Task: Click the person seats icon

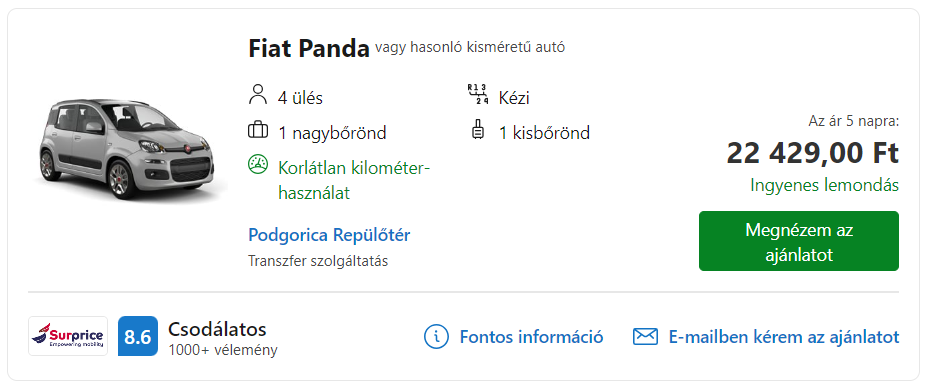Action: [257, 95]
